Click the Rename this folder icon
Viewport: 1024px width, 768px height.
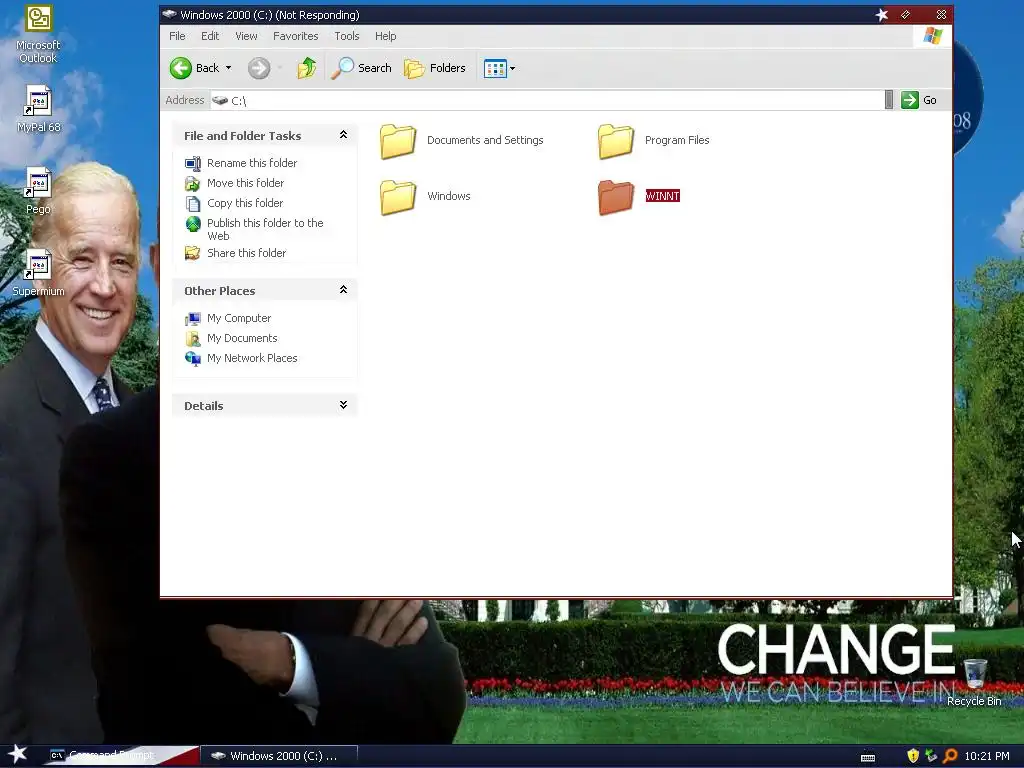[193, 163]
